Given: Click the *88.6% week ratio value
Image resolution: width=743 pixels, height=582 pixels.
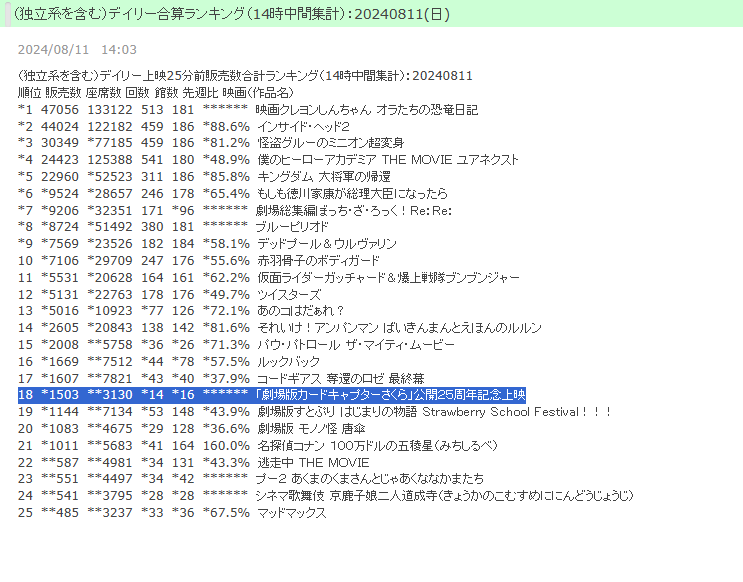Looking at the screenshot, I should point(226,127).
